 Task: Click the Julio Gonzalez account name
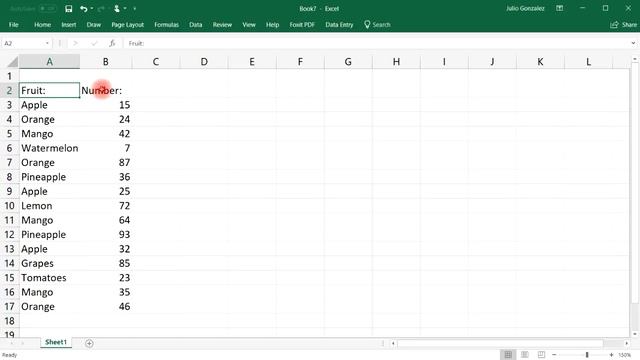525,8
